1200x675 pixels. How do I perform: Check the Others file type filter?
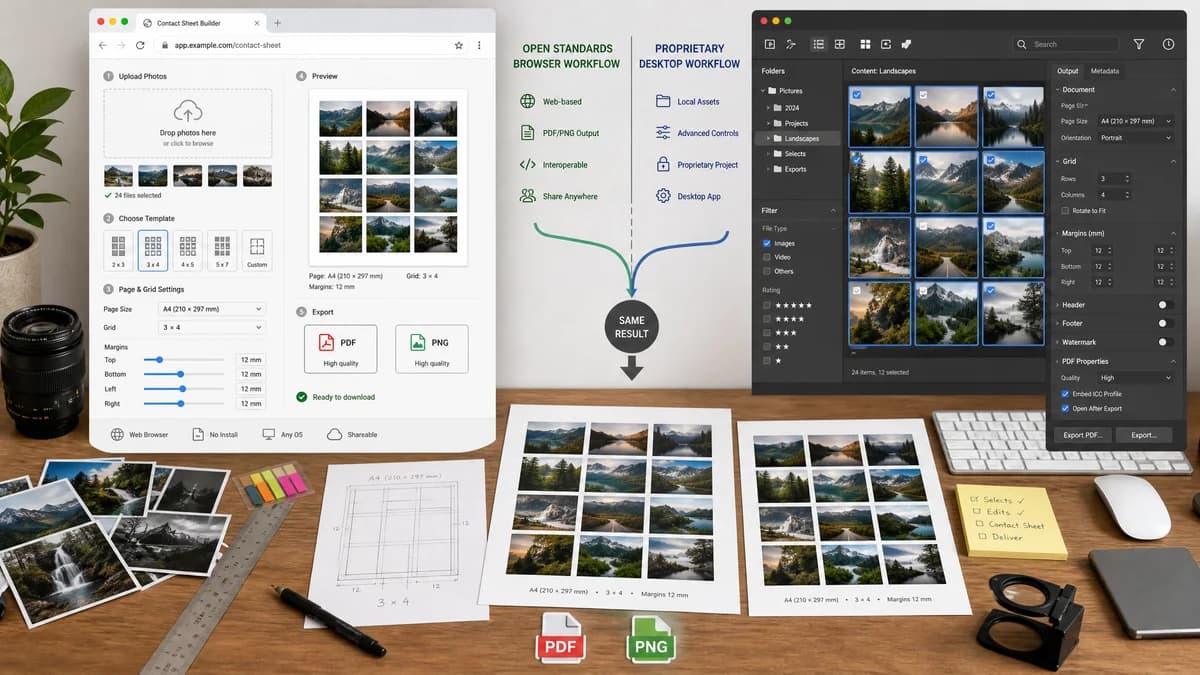[767, 271]
